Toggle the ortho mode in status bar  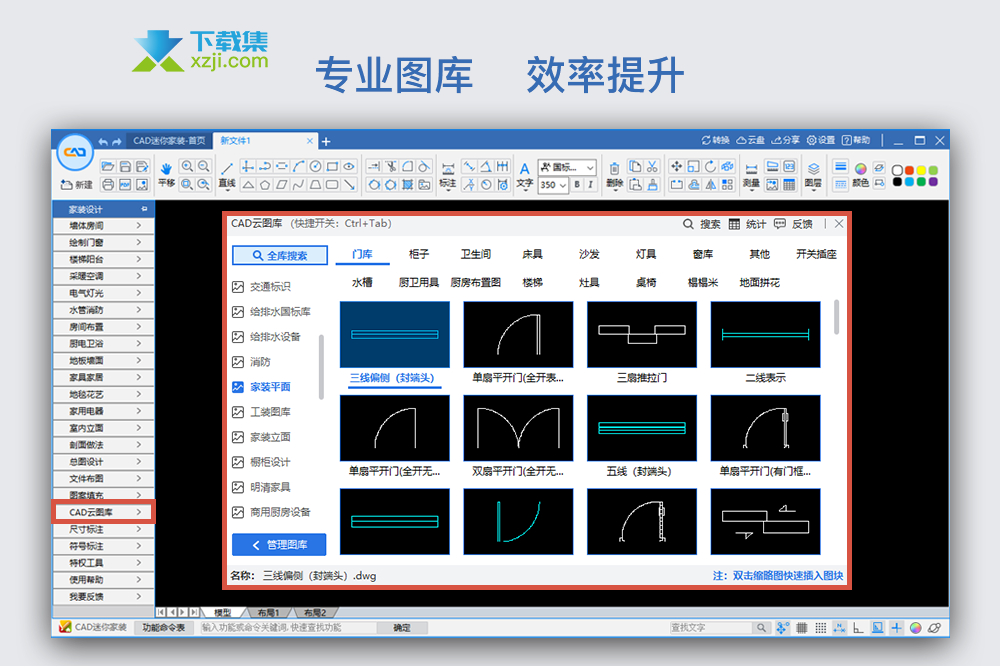pyautogui.click(x=858, y=628)
